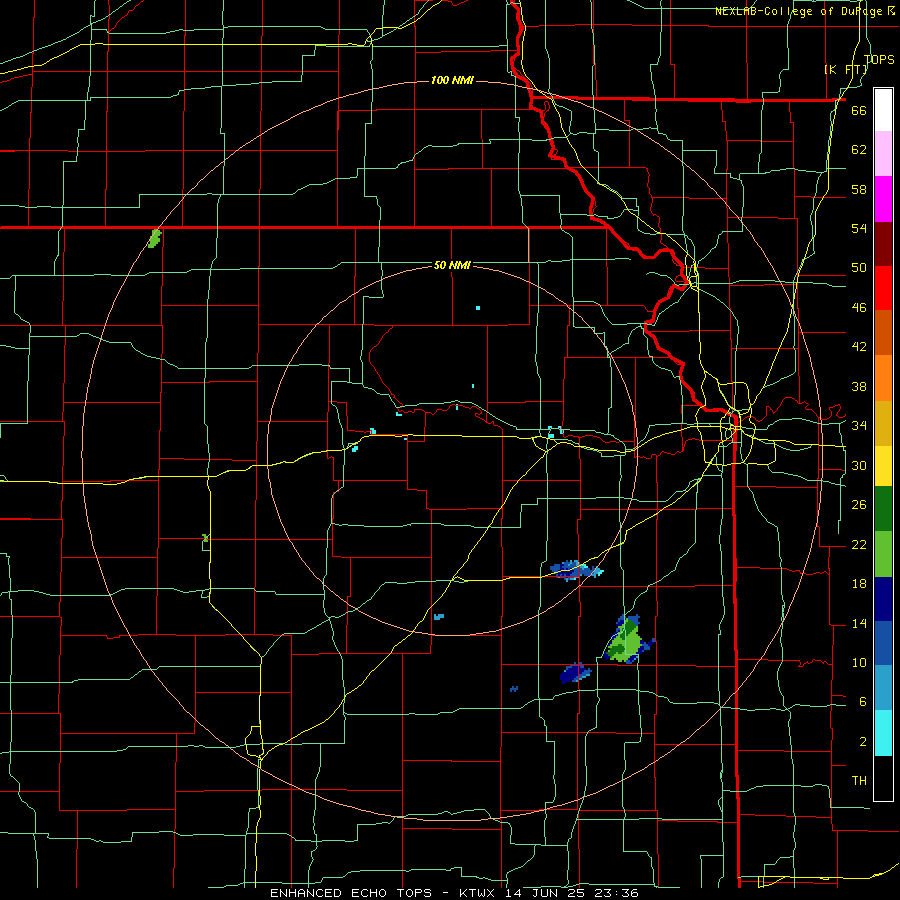Click the 62 value on the scale
Screen dimensions: 900x900
point(859,150)
